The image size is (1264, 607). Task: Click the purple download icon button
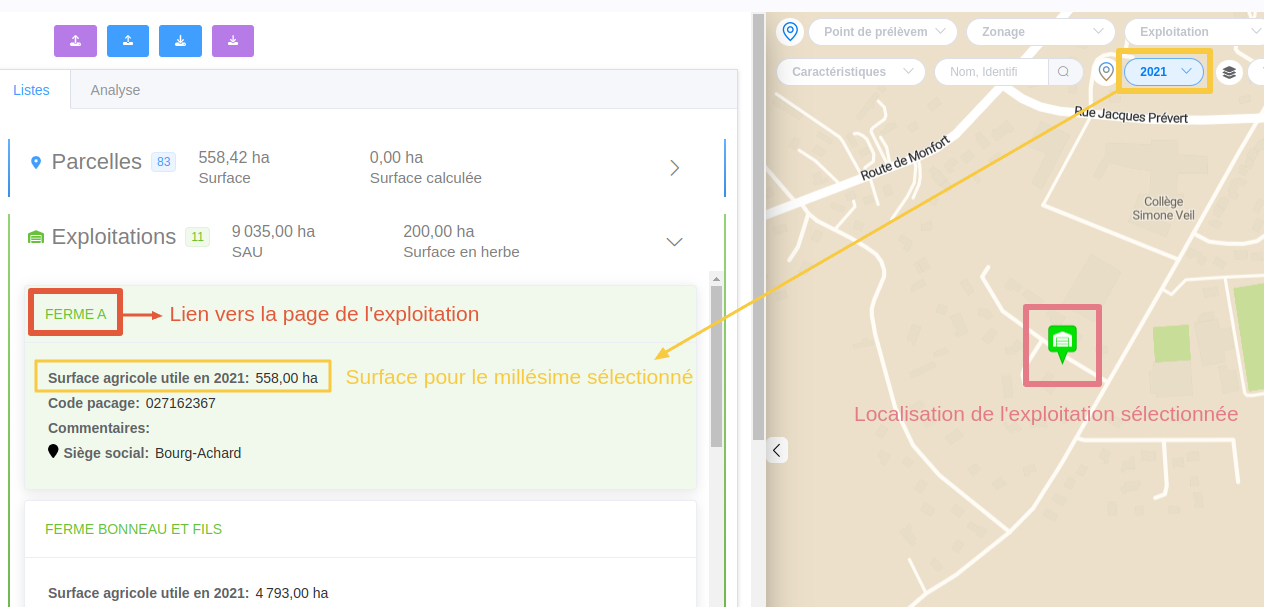coord(232,40)
